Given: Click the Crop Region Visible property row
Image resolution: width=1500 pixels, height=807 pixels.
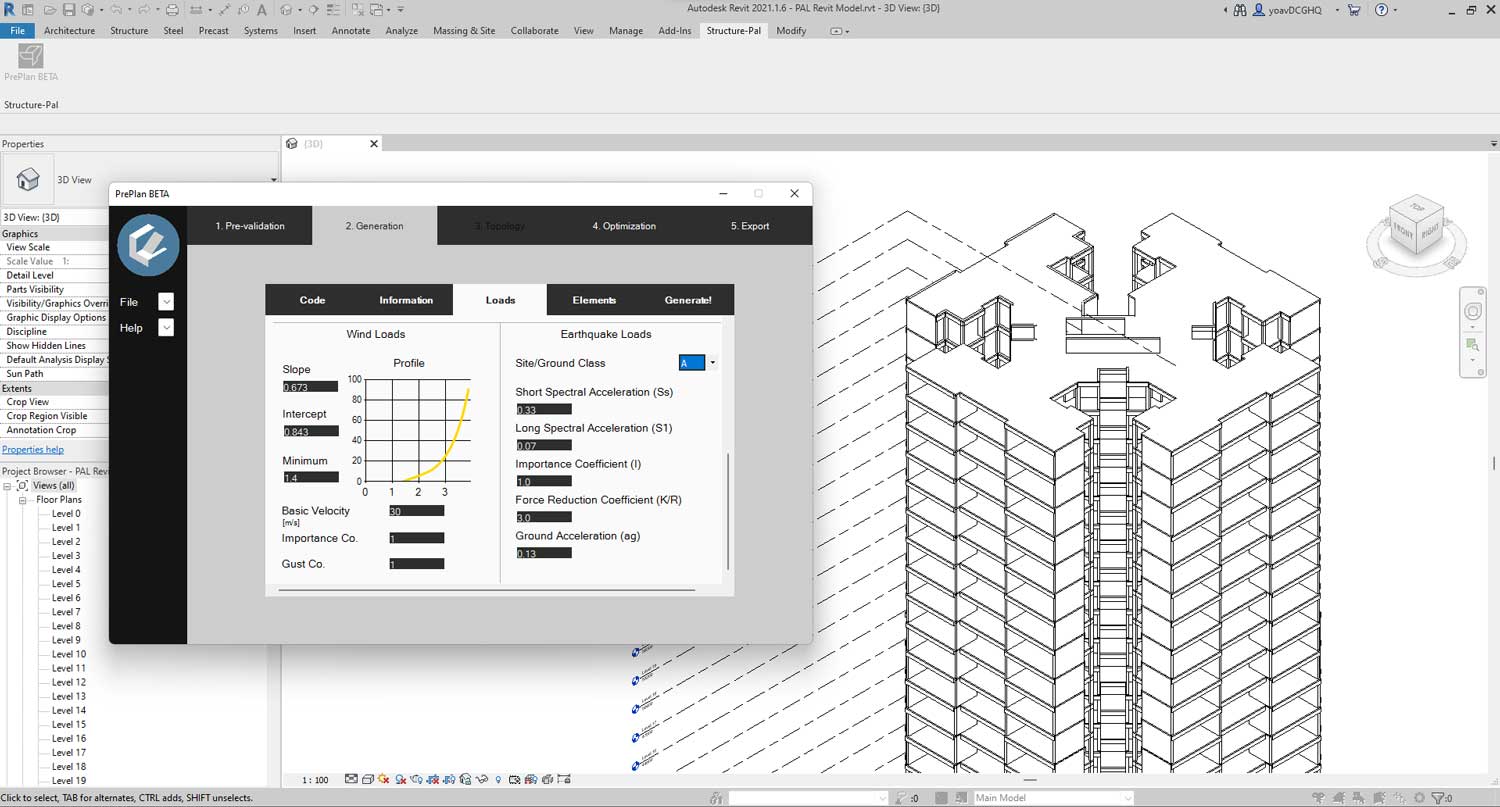Looking at the screenshot, I should pos(55,416).
